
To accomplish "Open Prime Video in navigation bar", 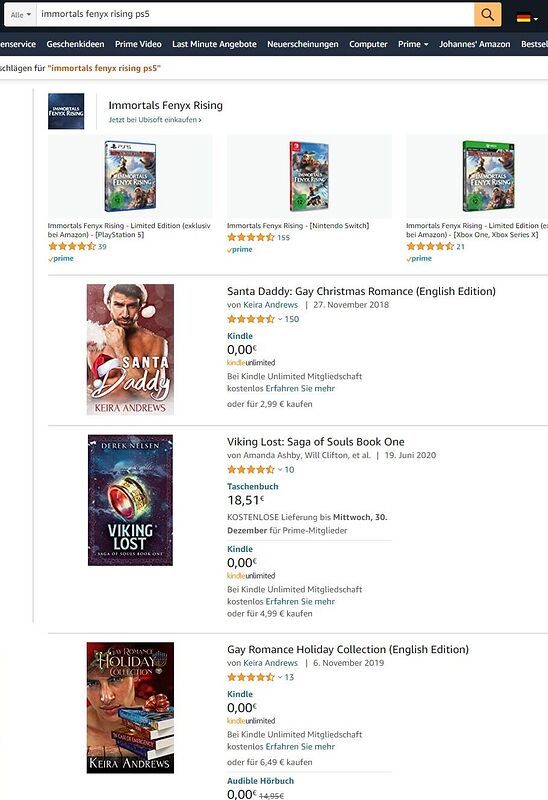I will click(138, 44).
